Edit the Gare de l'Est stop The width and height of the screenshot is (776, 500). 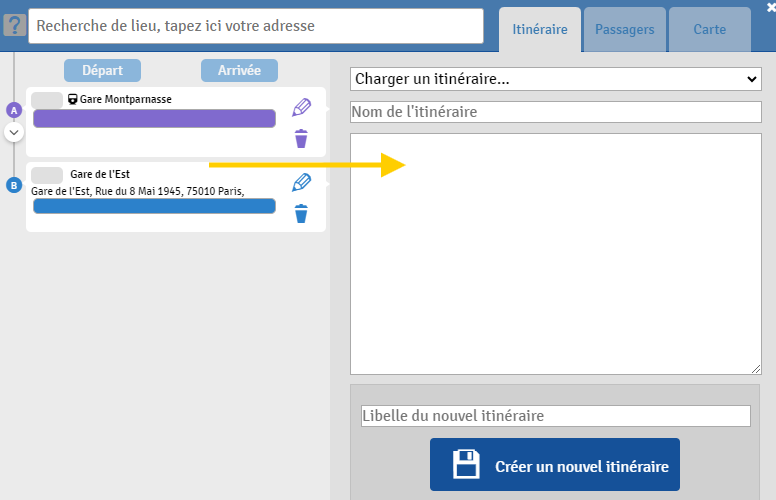[x=301, y=182]
